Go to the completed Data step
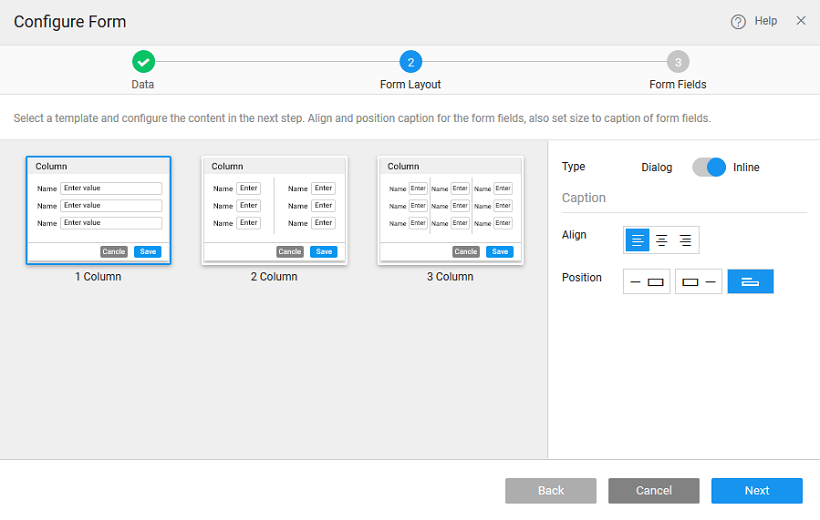This screenshot has height=520, width=820. [143, 62]
